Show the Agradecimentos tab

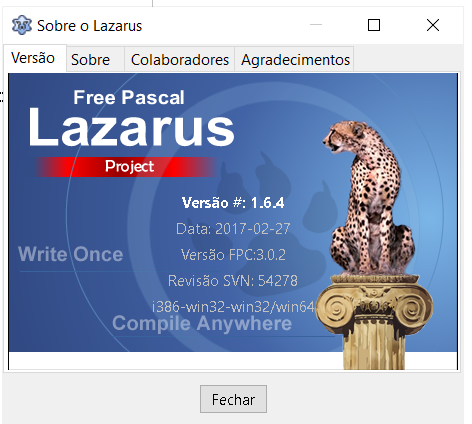pyautogui.click(x=294, y=60)
